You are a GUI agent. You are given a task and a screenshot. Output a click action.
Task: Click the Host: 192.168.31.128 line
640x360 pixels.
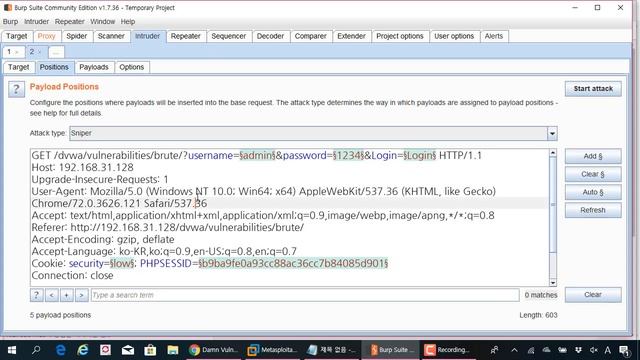click(x=82, y=168)
